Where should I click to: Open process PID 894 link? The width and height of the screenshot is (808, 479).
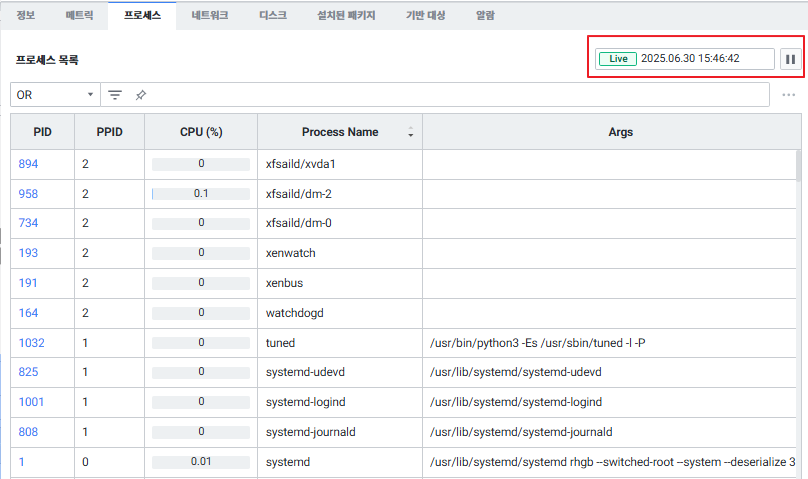point(28,163)
